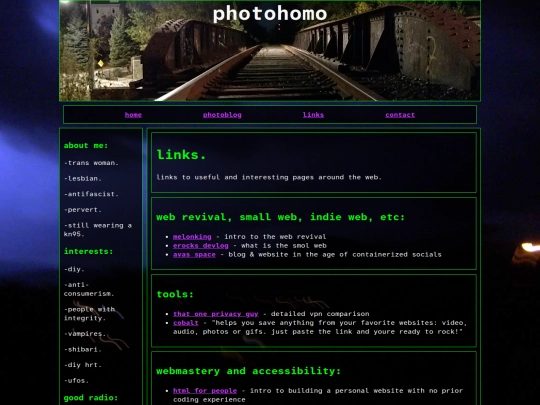This screenshot has height=405, width=540.
Task: Click the '-diy hrt.' interest line
Action: point(83,365)
